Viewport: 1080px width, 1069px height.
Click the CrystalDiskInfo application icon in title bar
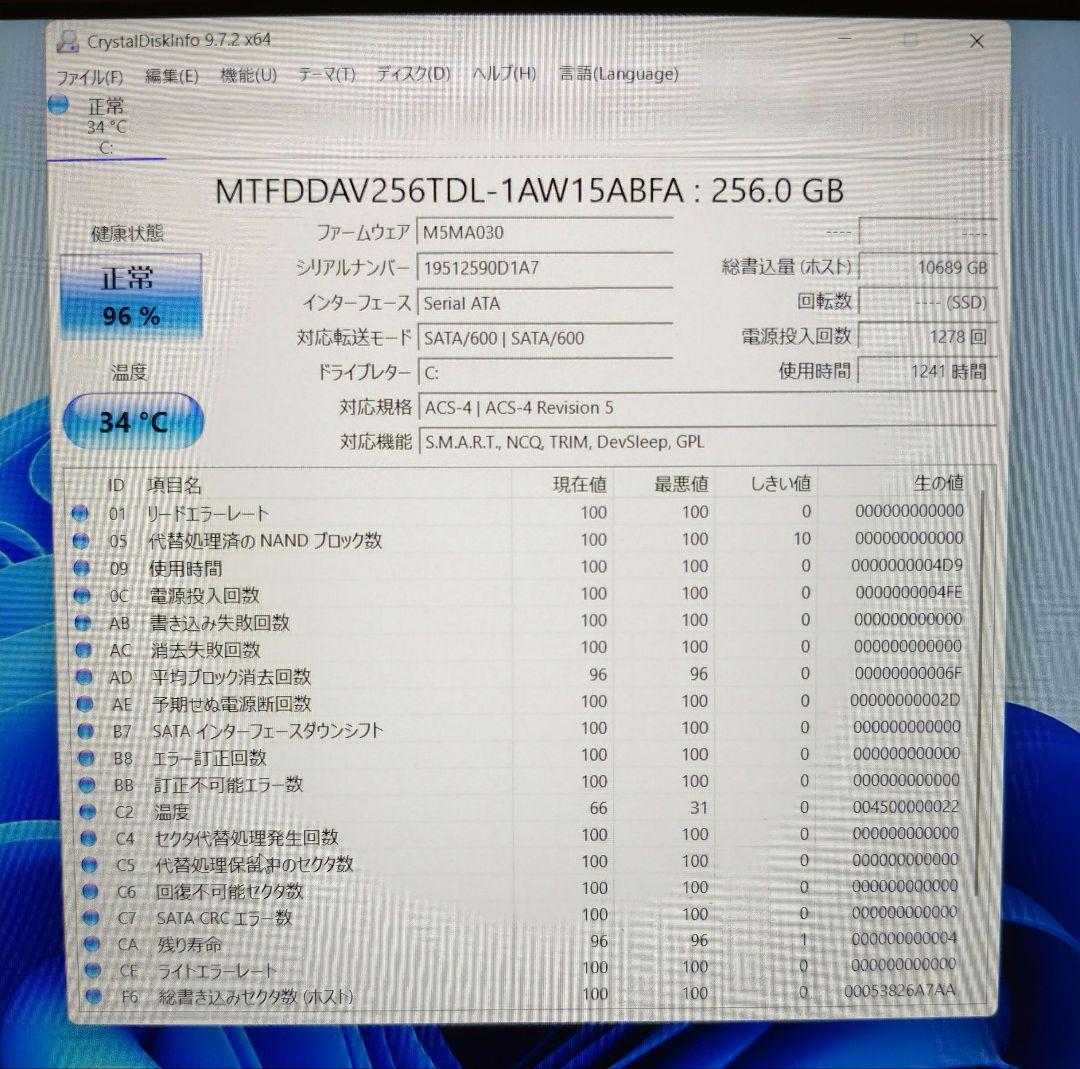68,40
